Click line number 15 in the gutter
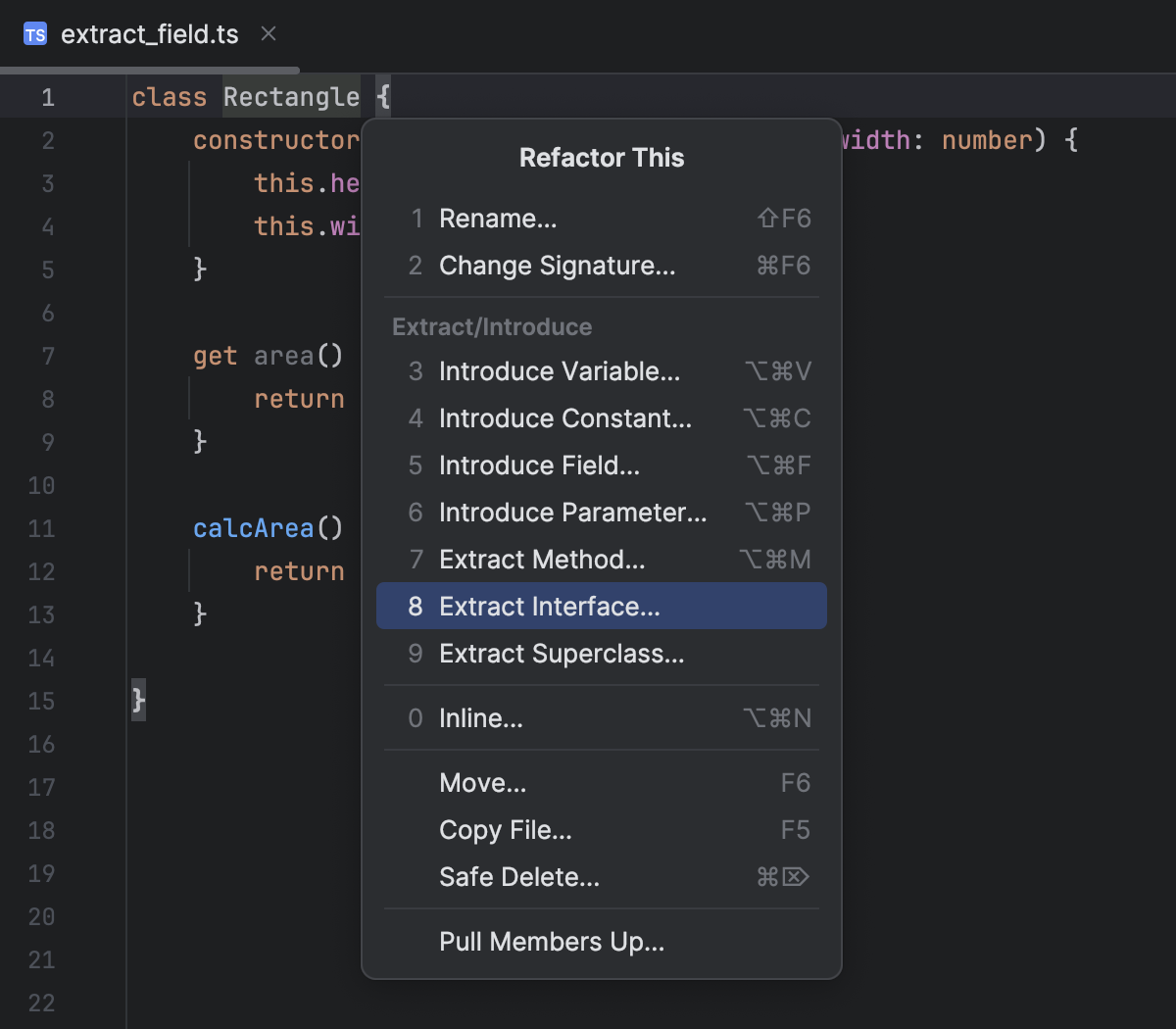The width and height of the screenshot is (1176, 1029). (41, 701)
